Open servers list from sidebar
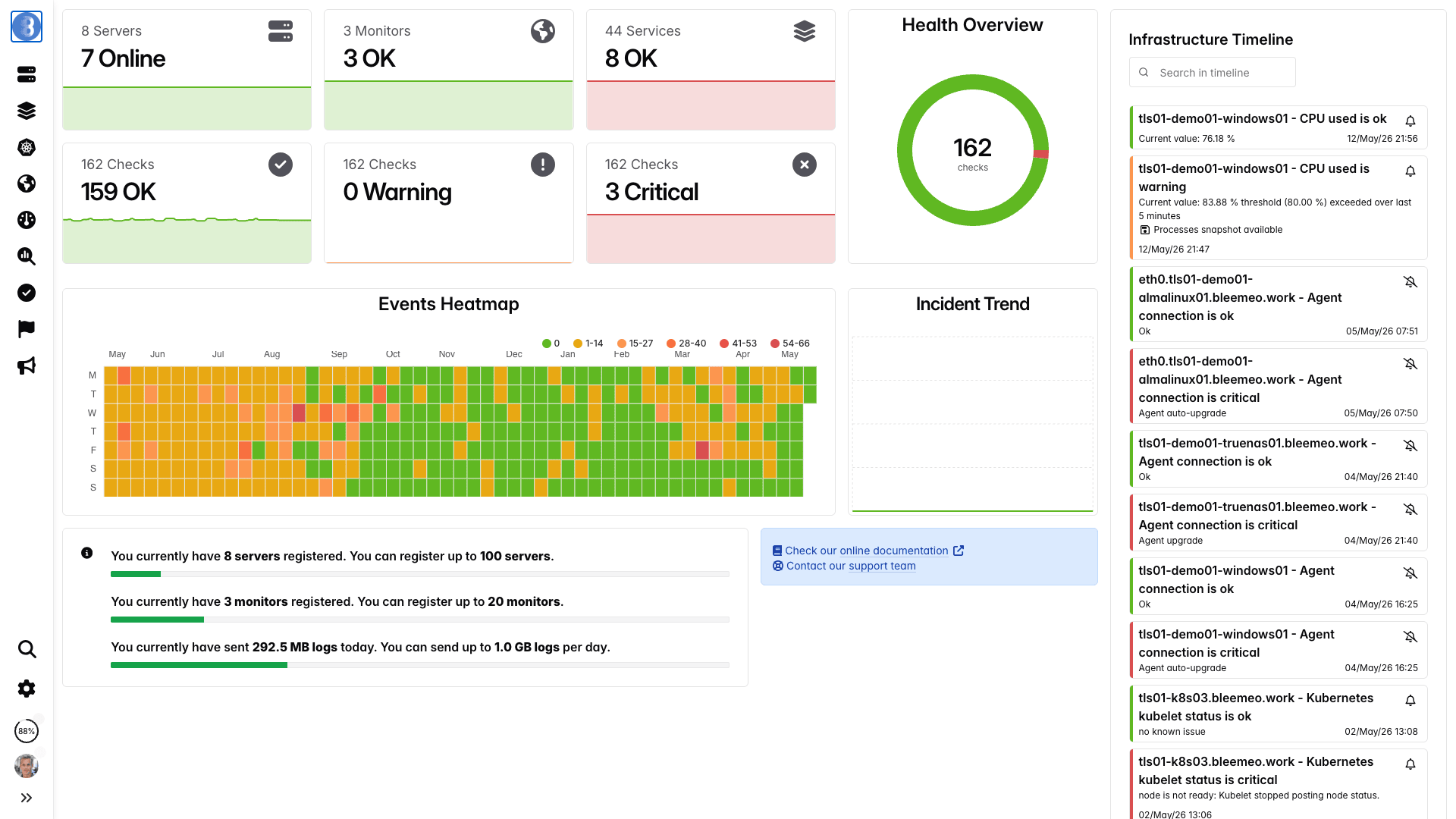 click(27, 74)
